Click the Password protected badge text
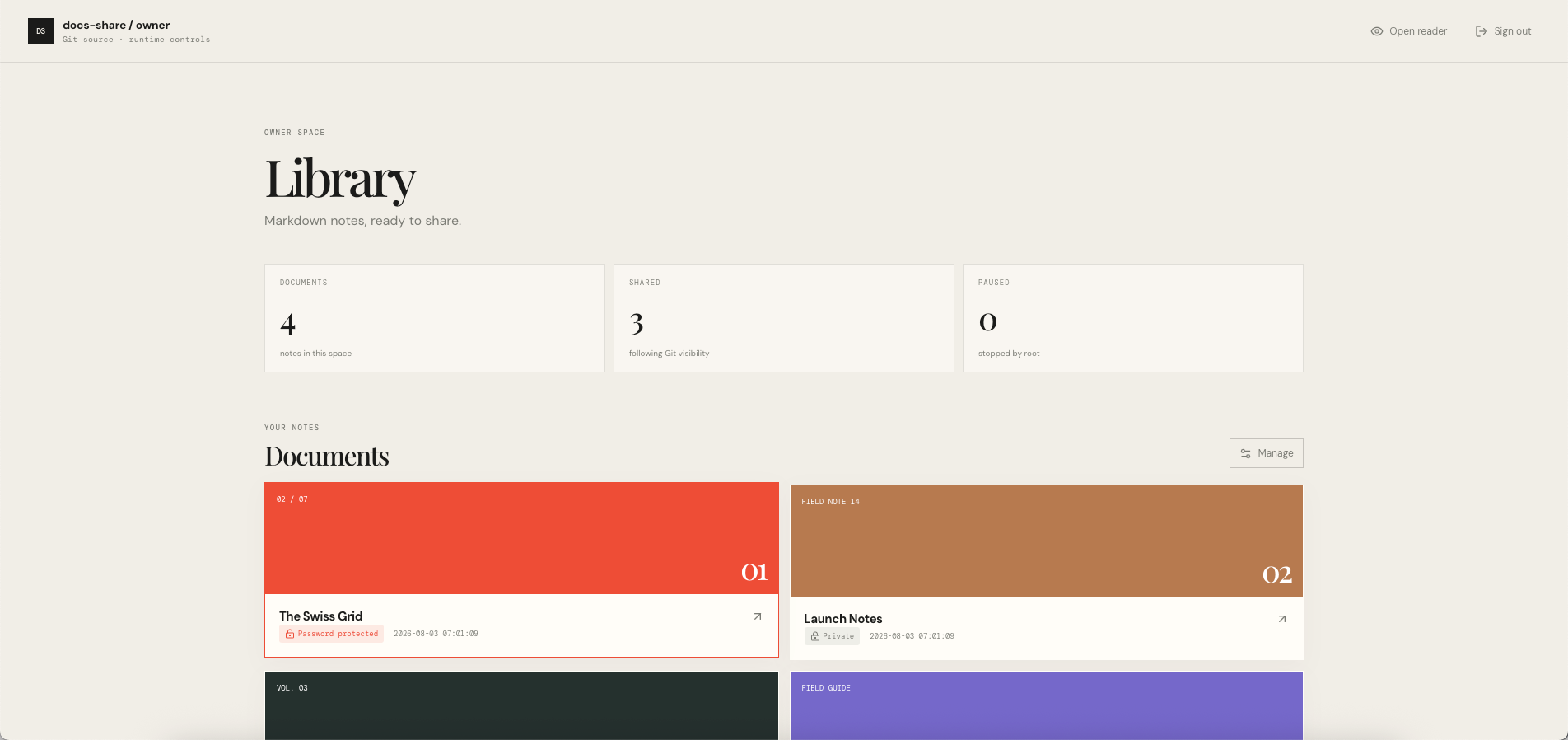Screen dimensions: 1568x740 tap(338, 634)
